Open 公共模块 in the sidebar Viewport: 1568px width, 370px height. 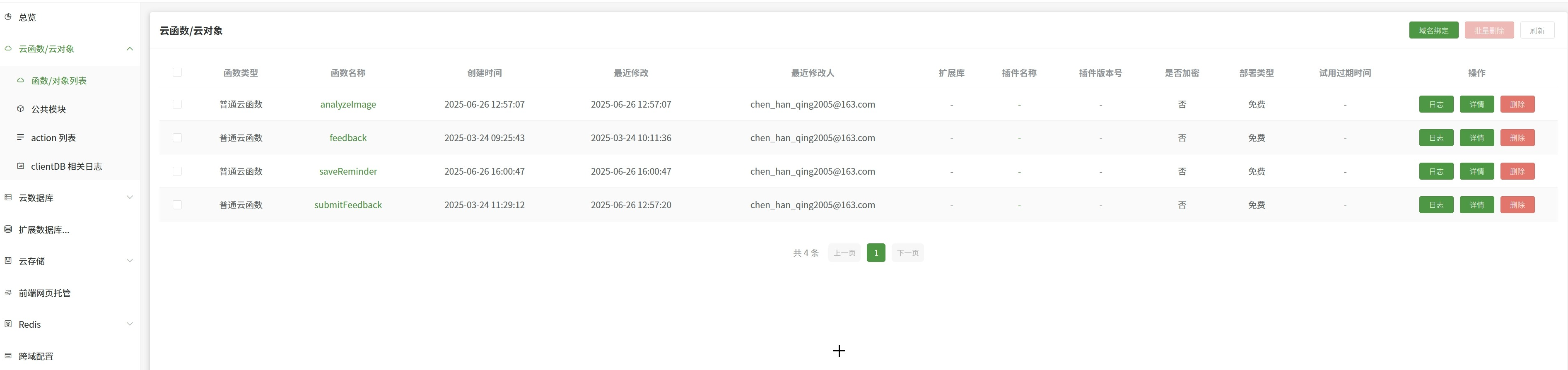click(49, 109)
